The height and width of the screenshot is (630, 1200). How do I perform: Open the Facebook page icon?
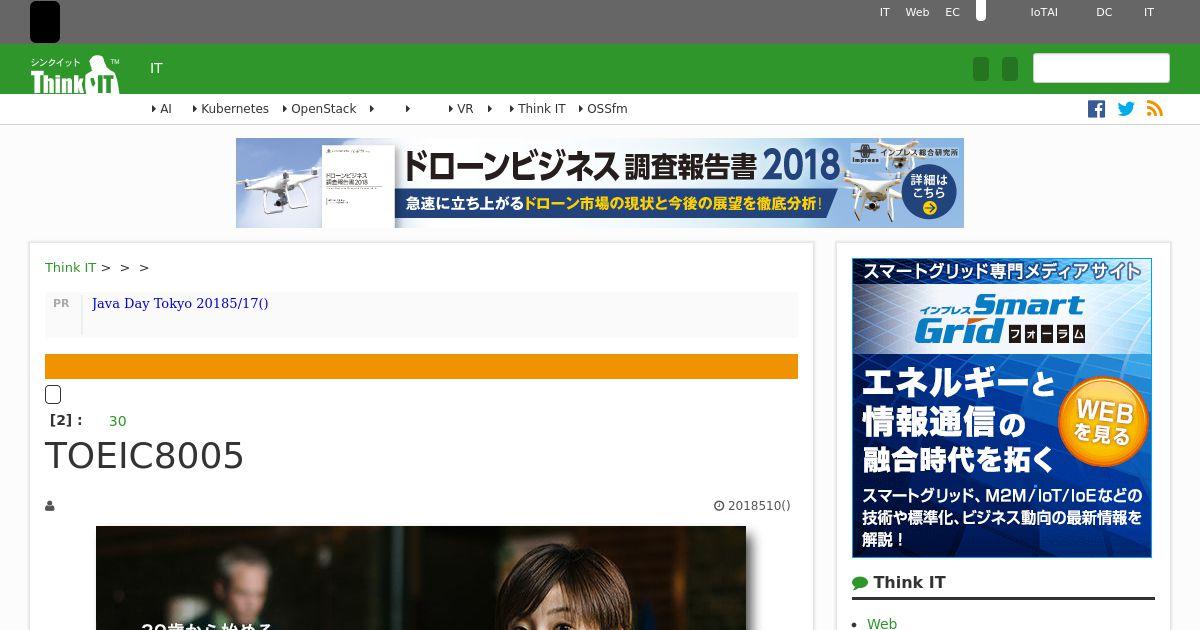pos(1096,109)
